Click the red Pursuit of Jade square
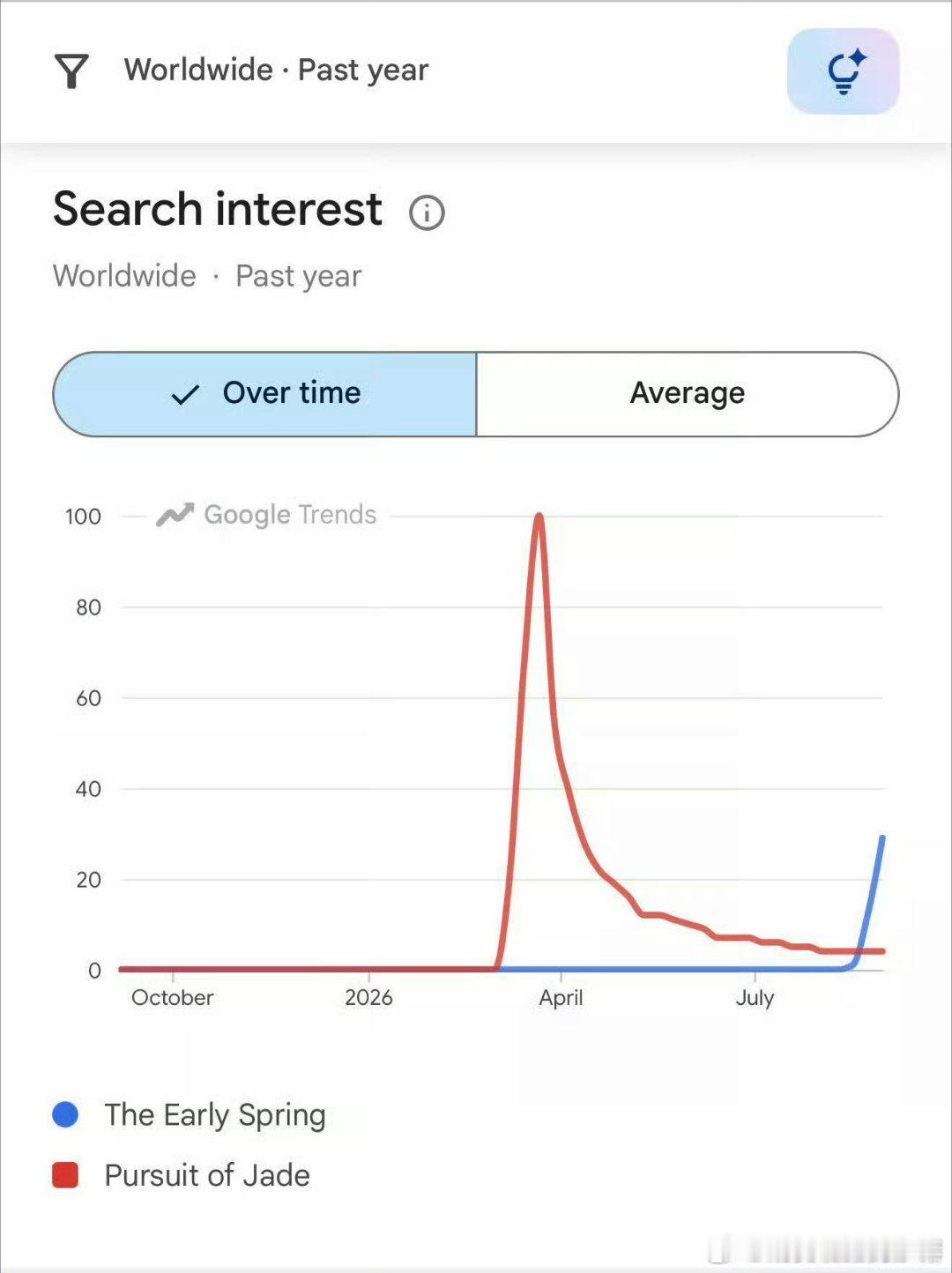 [65, 1175]
